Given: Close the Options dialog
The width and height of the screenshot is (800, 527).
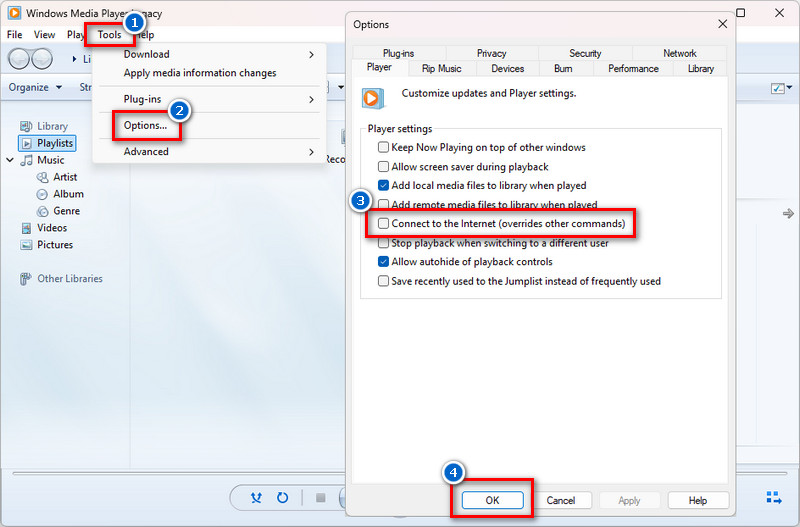Looking at the screenshot, I should click(x=722, y=24).
